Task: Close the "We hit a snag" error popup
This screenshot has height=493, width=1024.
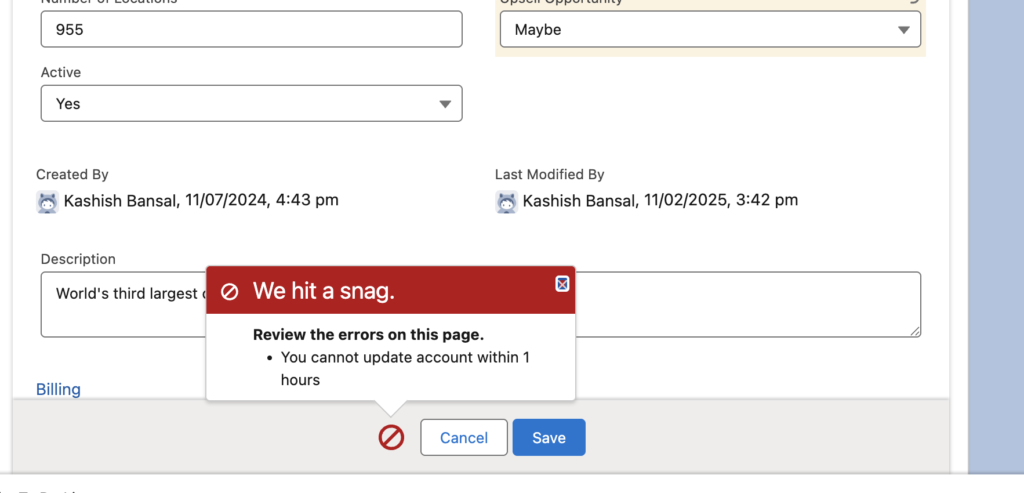Action: pyautogui.click(x=562, y=284)
